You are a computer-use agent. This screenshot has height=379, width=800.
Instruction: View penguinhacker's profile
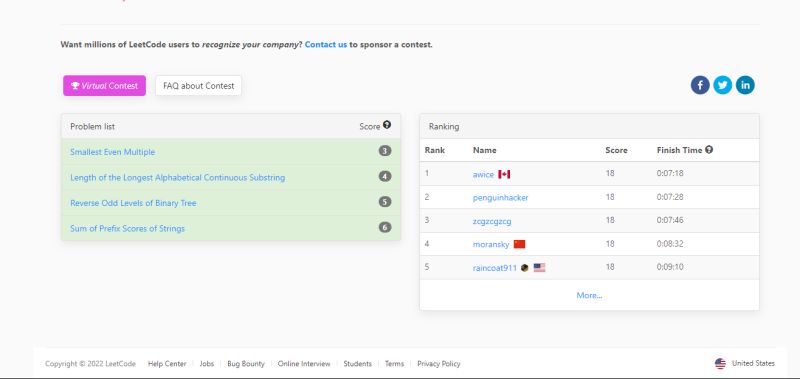[501, 197]
